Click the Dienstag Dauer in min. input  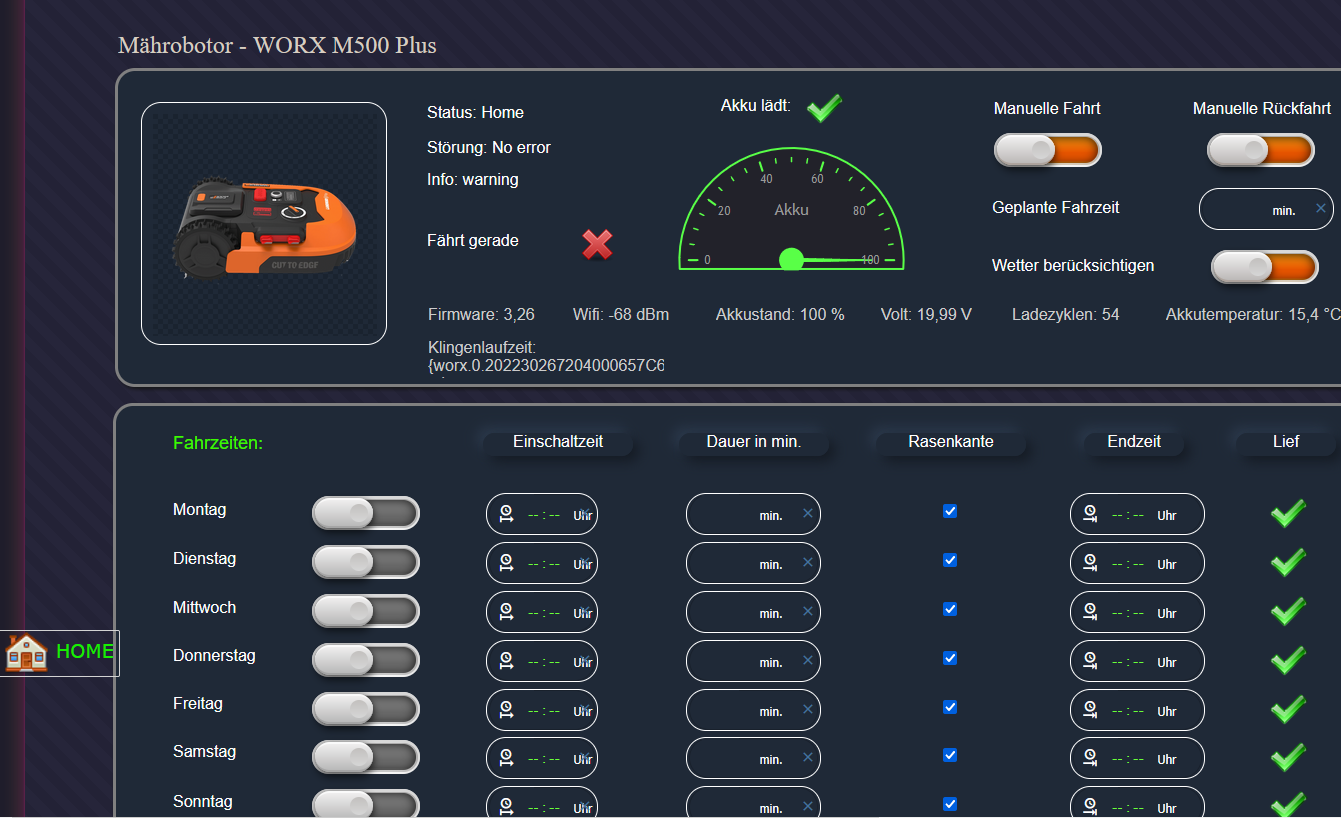click(753, 563)
